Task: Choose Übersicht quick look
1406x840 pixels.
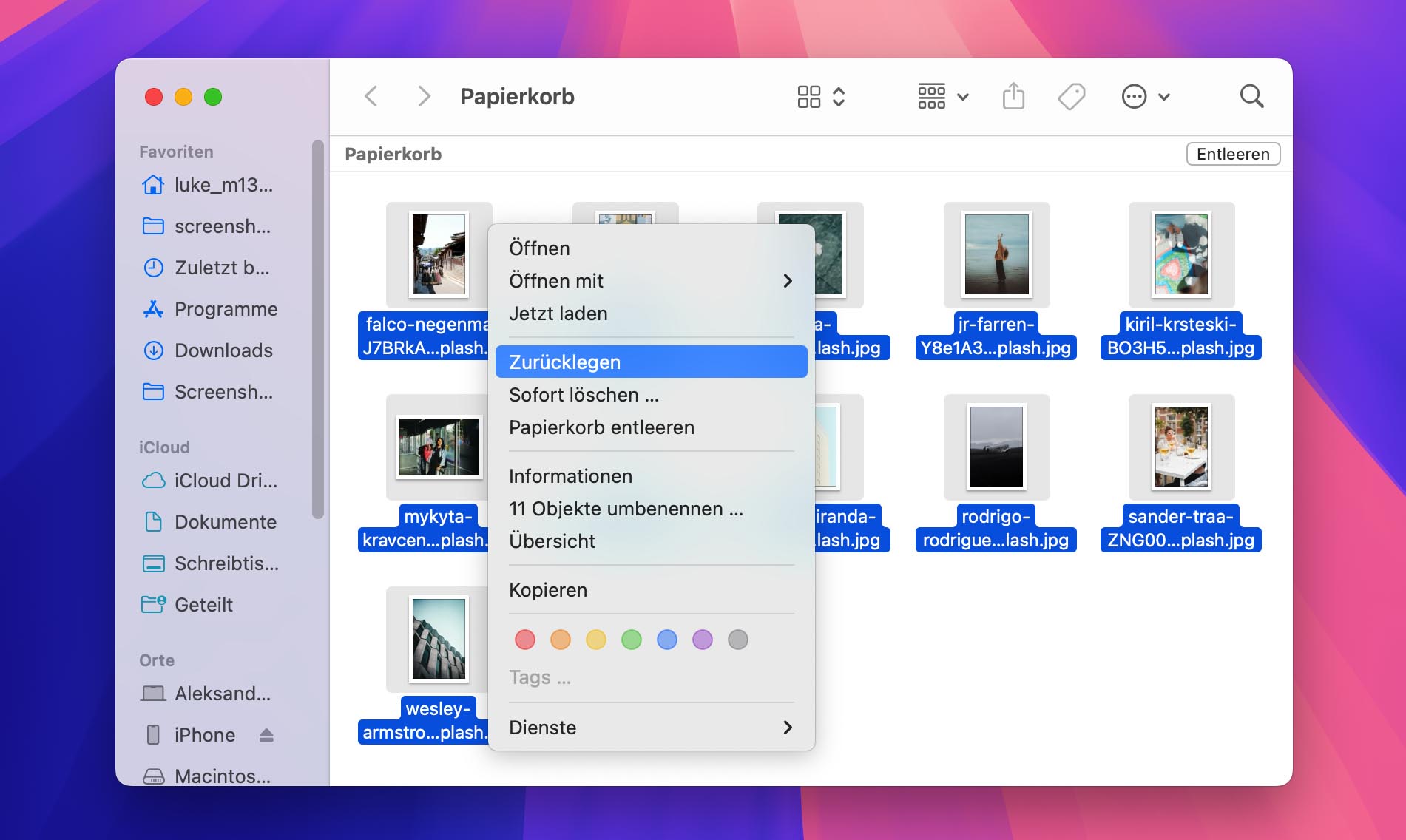Action: click(651, 541)
